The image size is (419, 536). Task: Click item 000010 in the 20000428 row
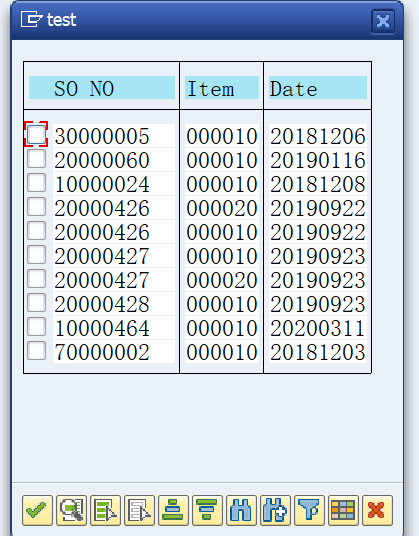[x=222, y=304]
